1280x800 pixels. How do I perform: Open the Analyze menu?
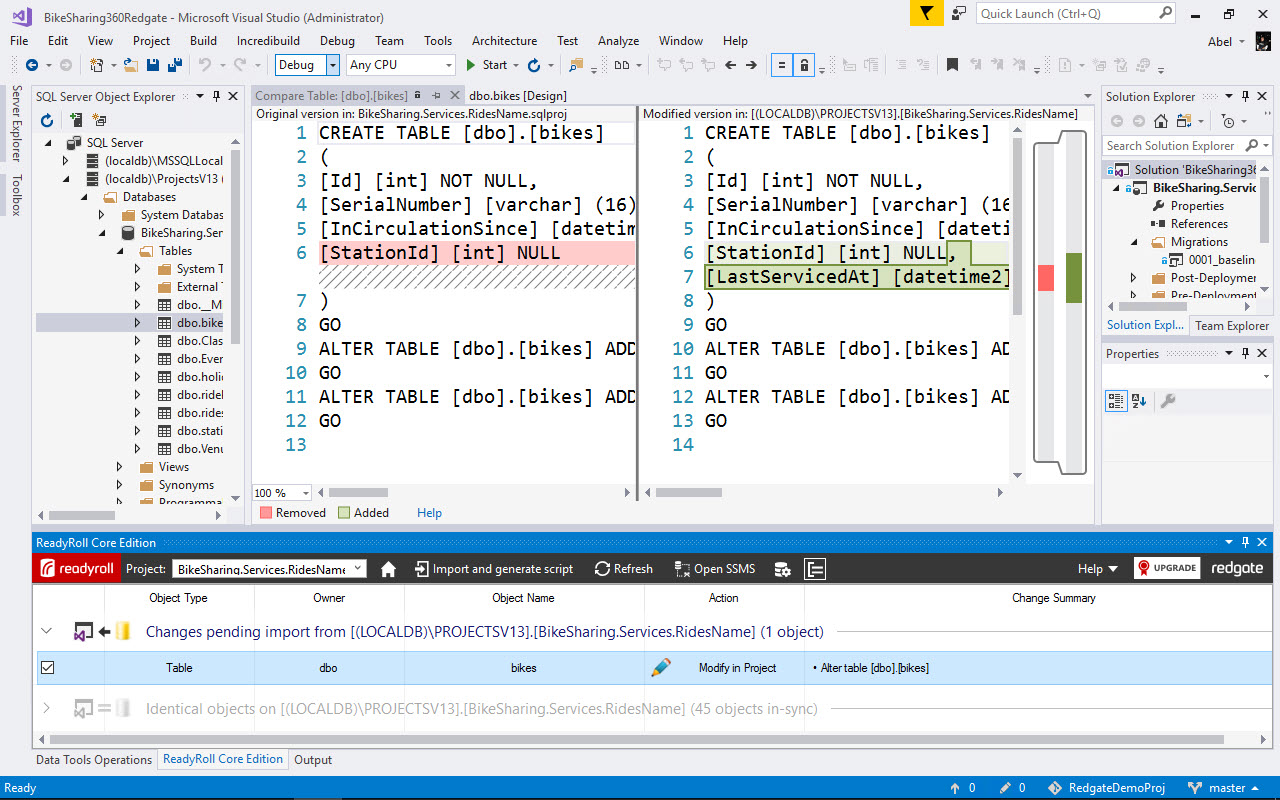click(x=618, y=41)
